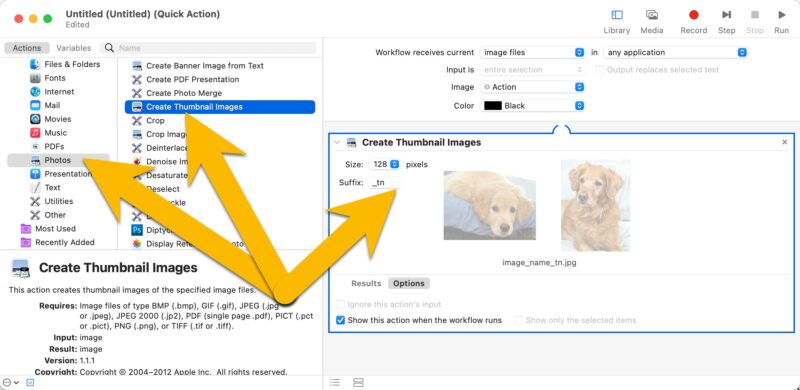This screenshot has height=390, width=800.
Task: Click the Internet globe icon
Action: point(35,92)
